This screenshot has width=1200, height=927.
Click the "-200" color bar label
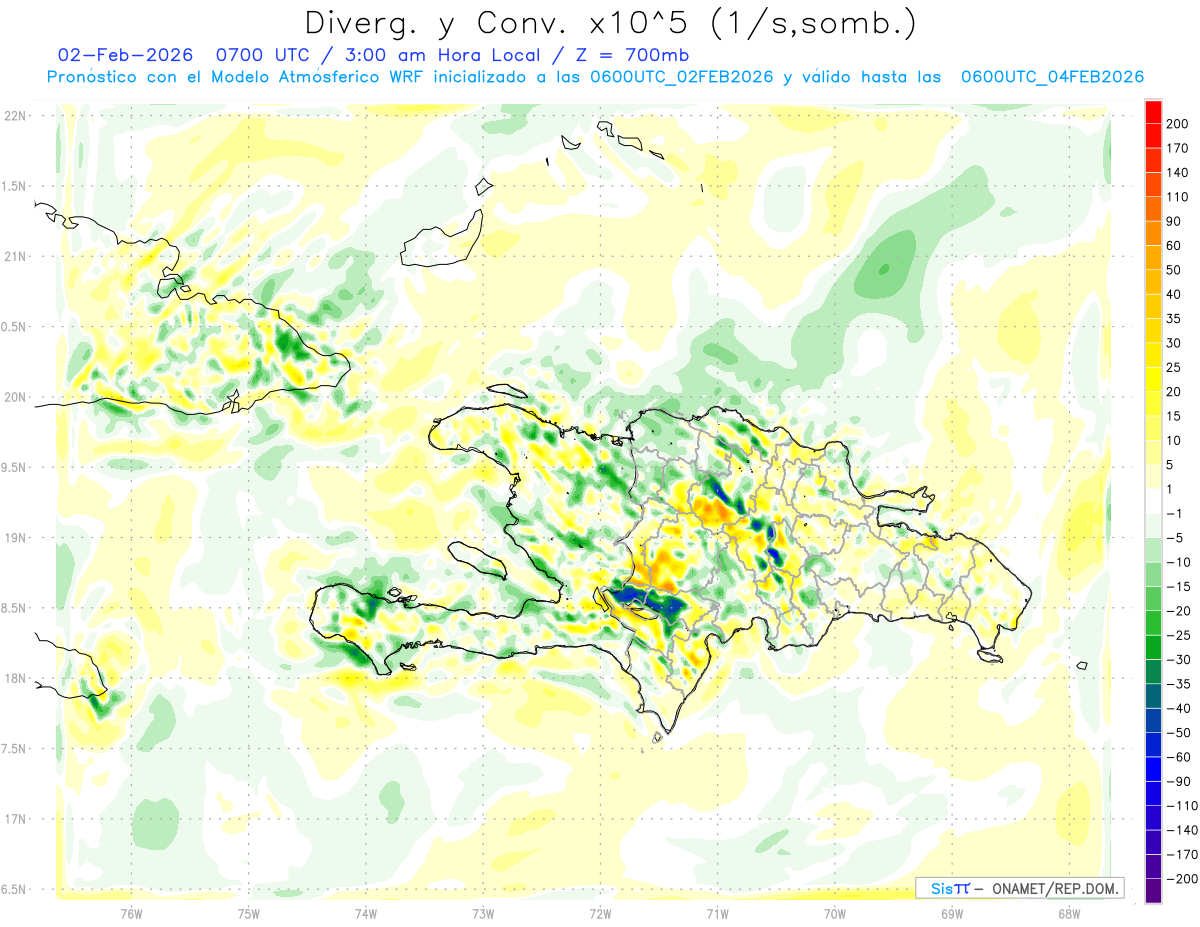pyautogui.click(x=1184, y=878)
